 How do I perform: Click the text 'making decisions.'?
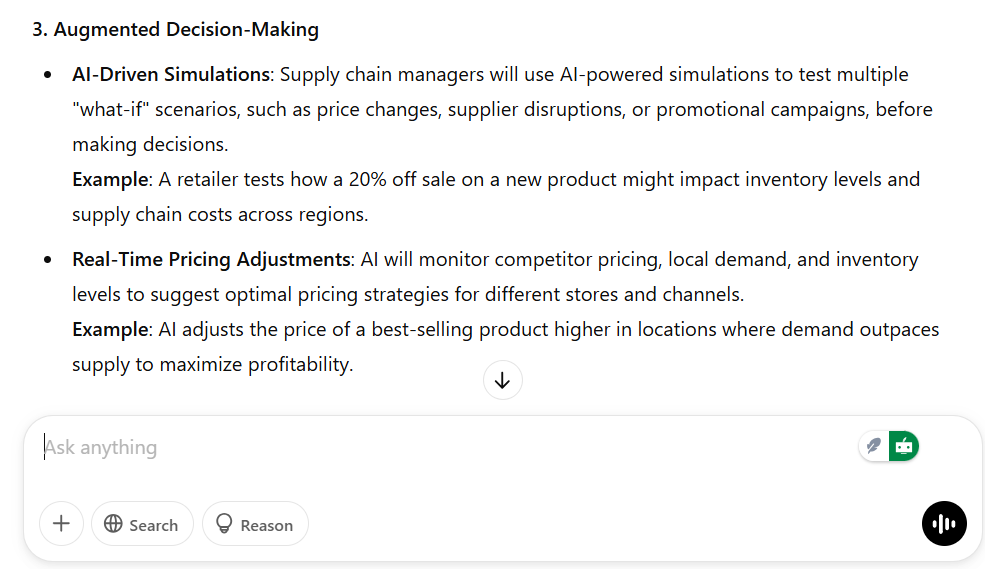click(x=150, y=144)
